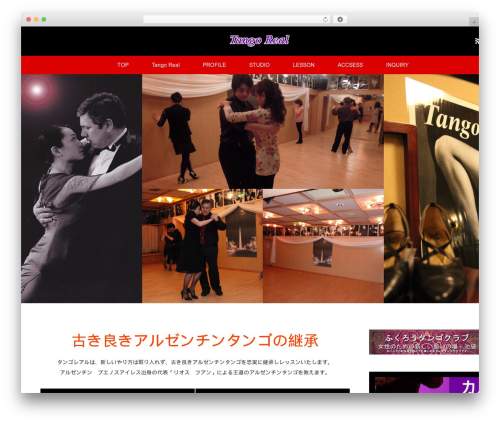Open the INQUIRY menu item
Image resolution: width=500 pixels, height=423 pixels.
397,65
